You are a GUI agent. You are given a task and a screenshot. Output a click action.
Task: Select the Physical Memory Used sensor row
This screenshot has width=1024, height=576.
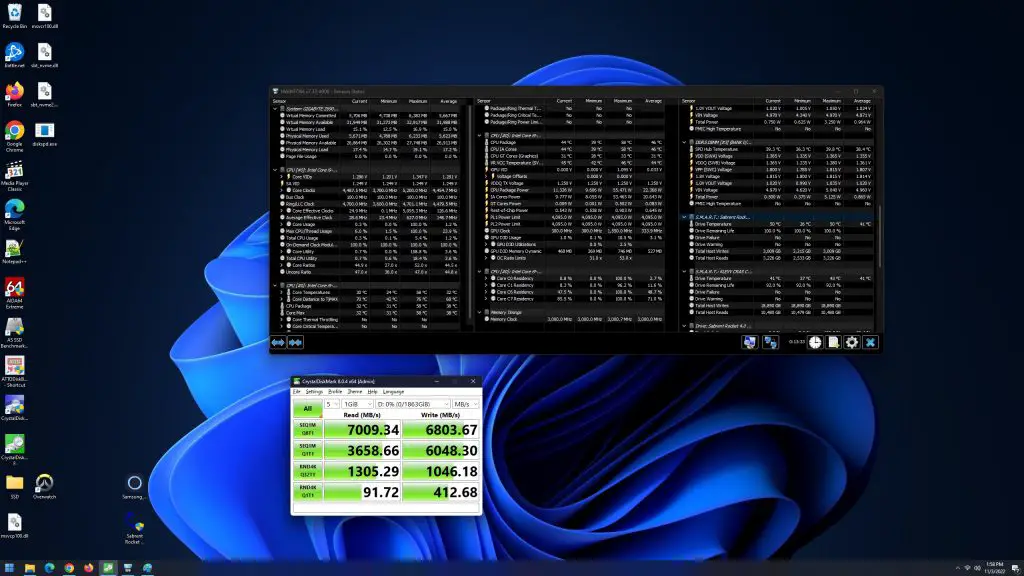pos(369,136)
